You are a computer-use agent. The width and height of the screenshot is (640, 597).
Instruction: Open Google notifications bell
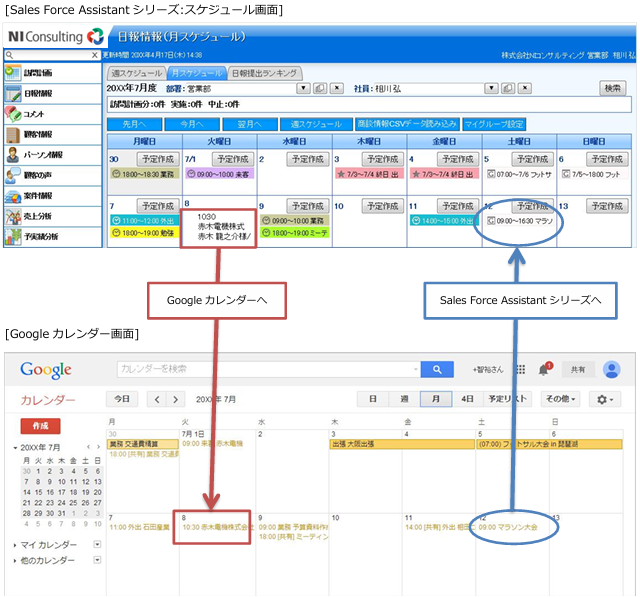(x=543, y=370)
